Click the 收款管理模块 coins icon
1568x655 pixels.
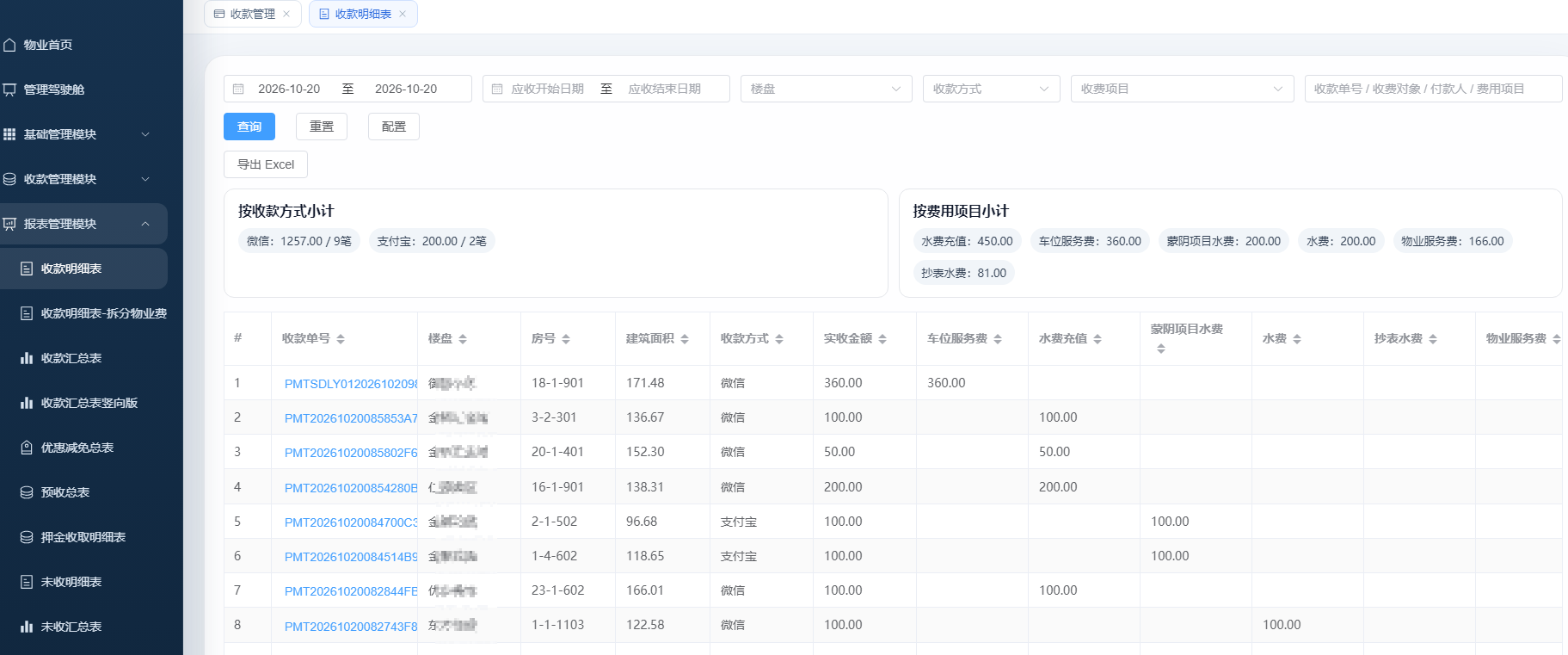pyautogui.click(x=9, y=179)
